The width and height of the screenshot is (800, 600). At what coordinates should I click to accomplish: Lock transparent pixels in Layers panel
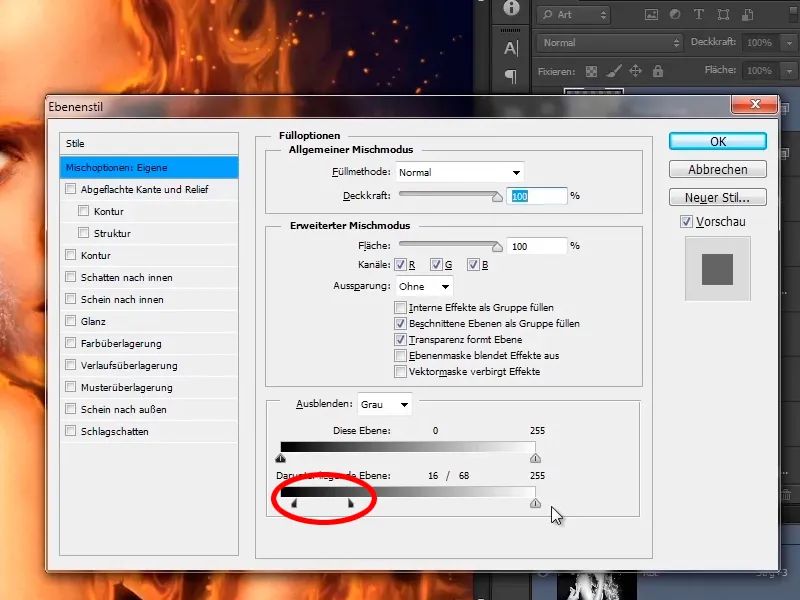pos(591,71)
